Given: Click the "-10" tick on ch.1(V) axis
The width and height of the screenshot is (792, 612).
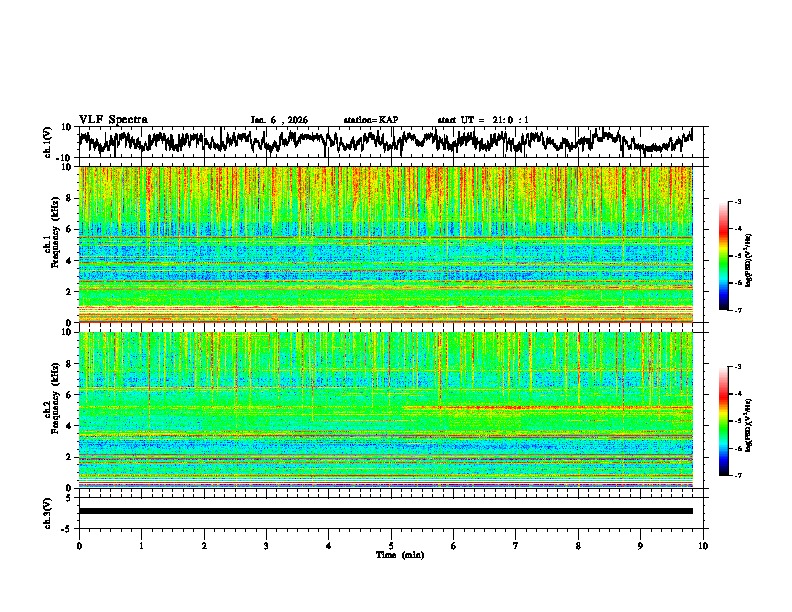Looking at the screenshot, I should pyautogui.click(x=65, y=158).
